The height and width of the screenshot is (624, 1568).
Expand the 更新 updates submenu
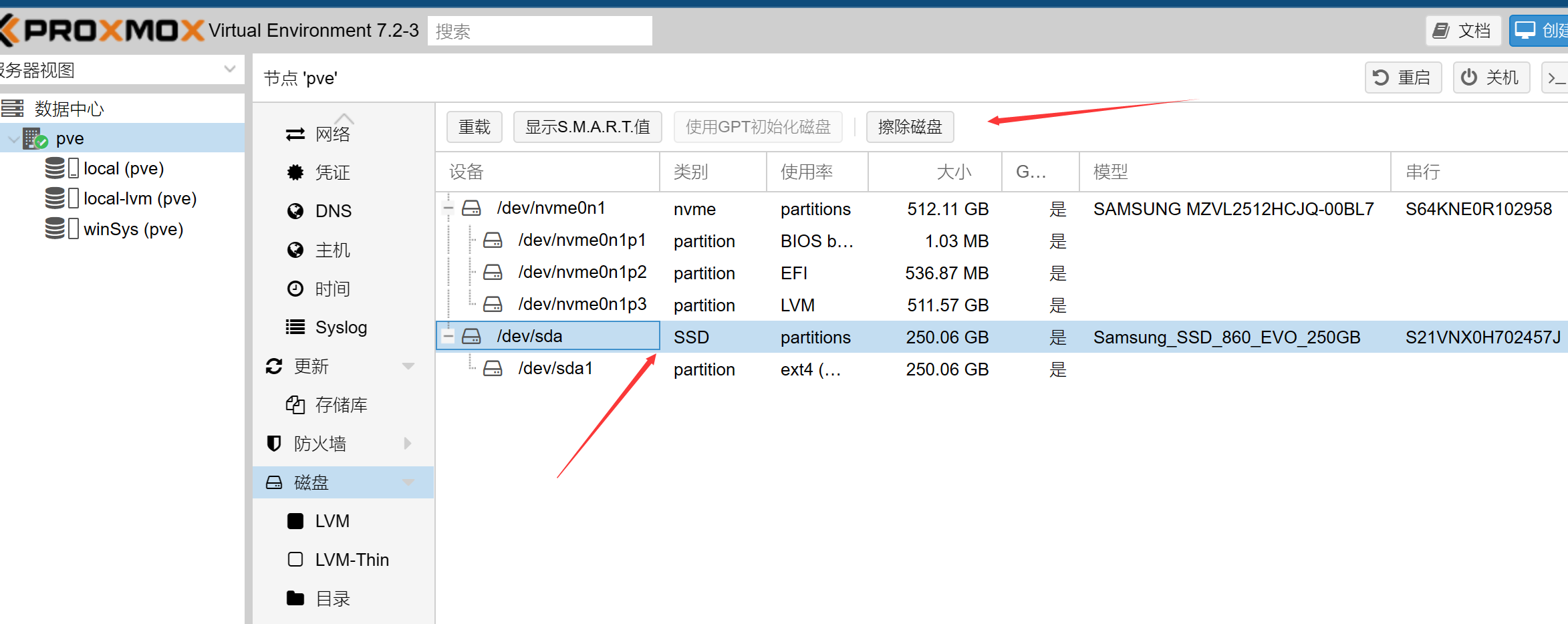408,366
